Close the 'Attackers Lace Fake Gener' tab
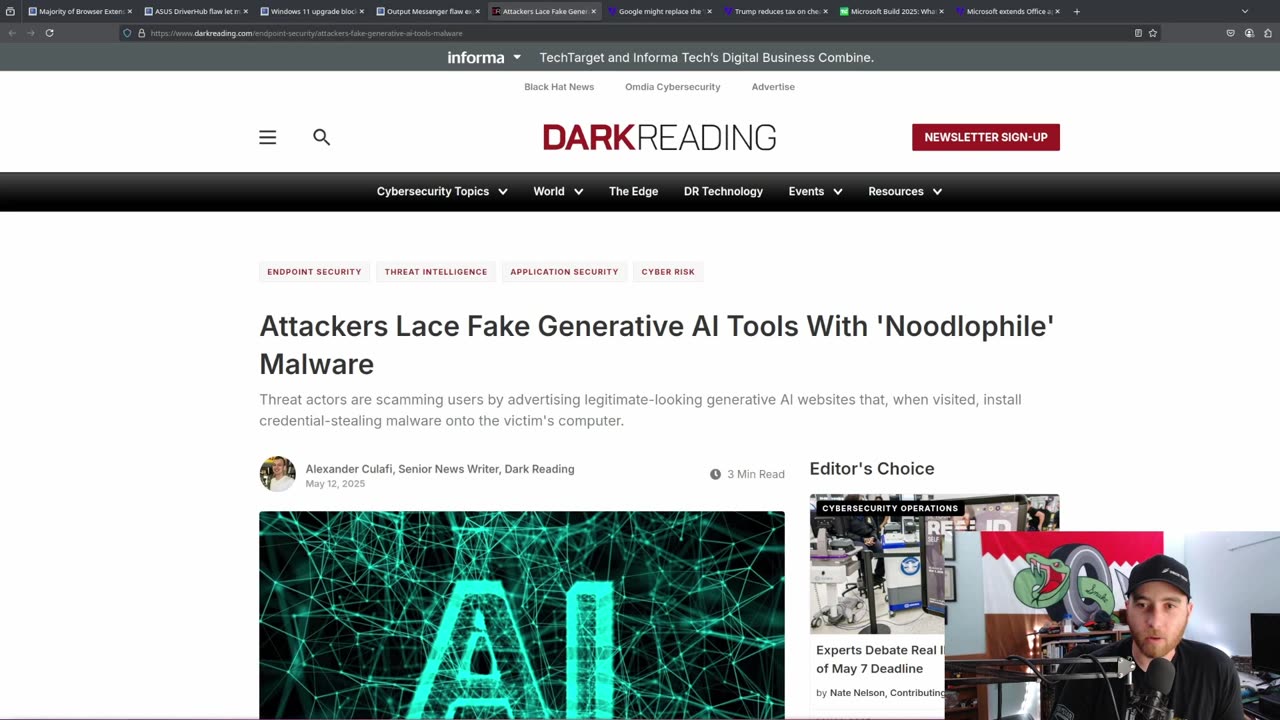Image resolution: width=1280 pixels, height=720 pixels. point(593,12)
